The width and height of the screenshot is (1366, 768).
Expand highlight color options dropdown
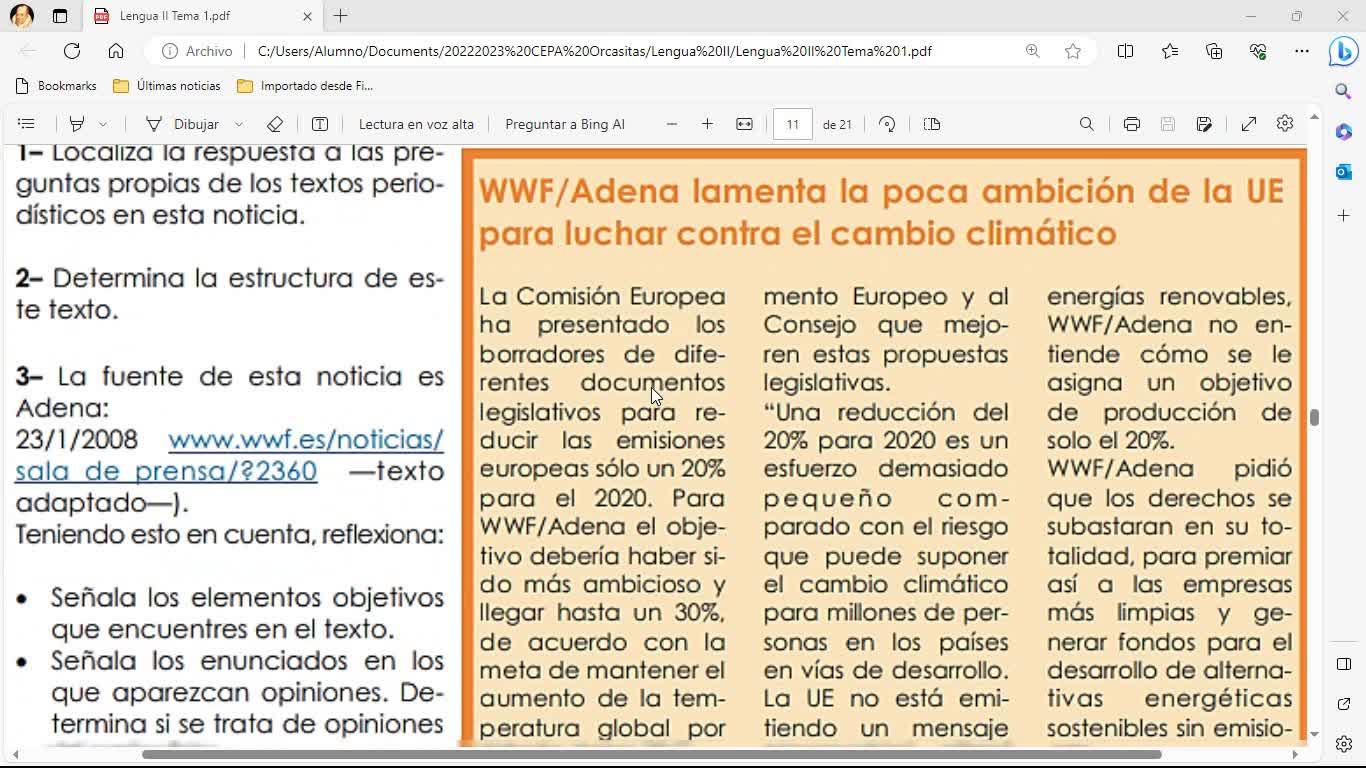pos(102,124)
